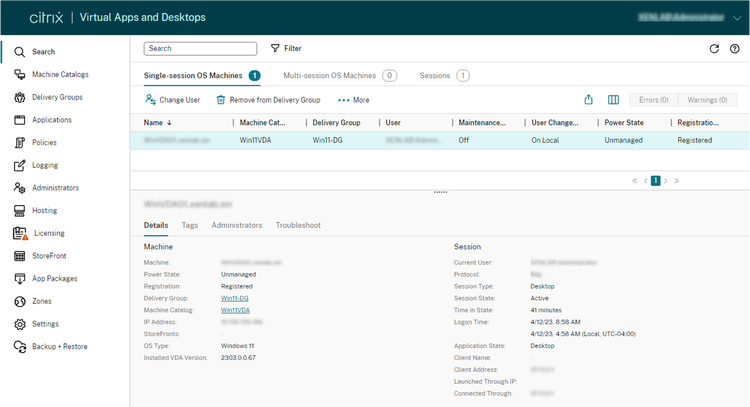
Task: Click the 41 minutes Time in State value
Action: pos(546,310)
